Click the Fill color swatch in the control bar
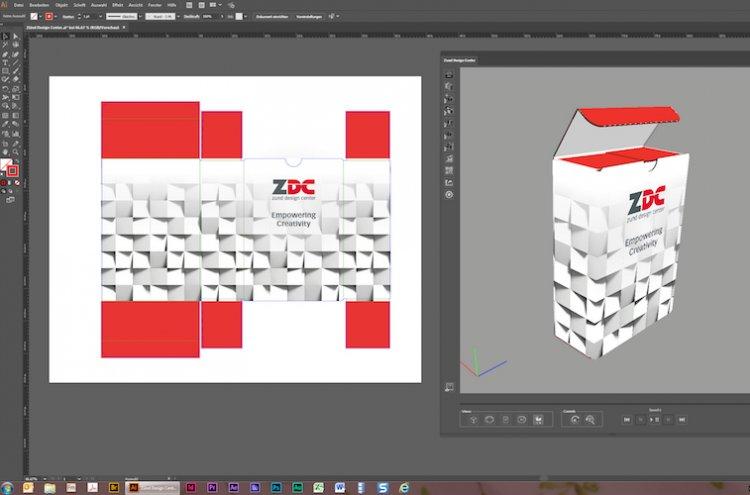Screen dimensions: 750x495 point(33,16)
